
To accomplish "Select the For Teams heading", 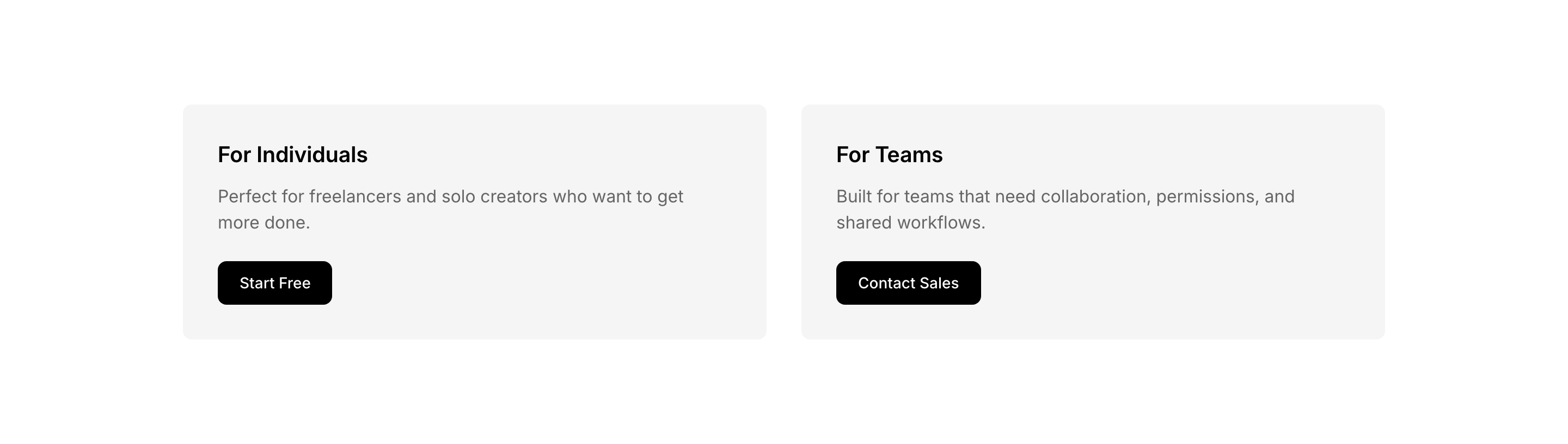I will point(889,155).
